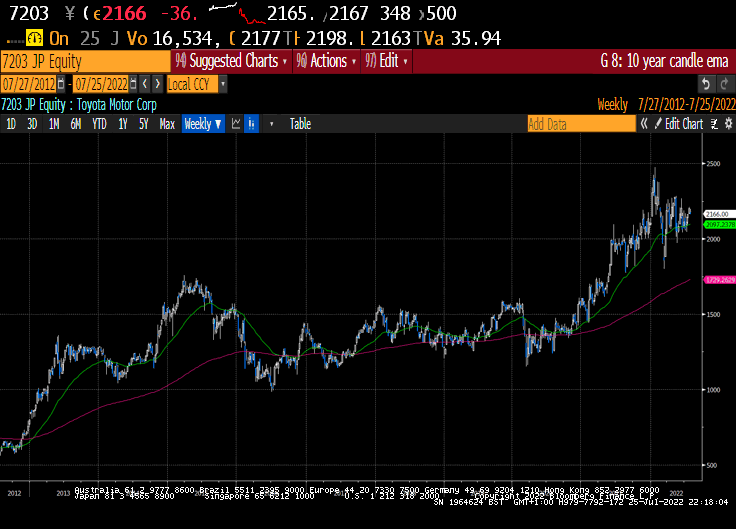Click the green 2097.2378 EMA label

(x=719, y=225)
